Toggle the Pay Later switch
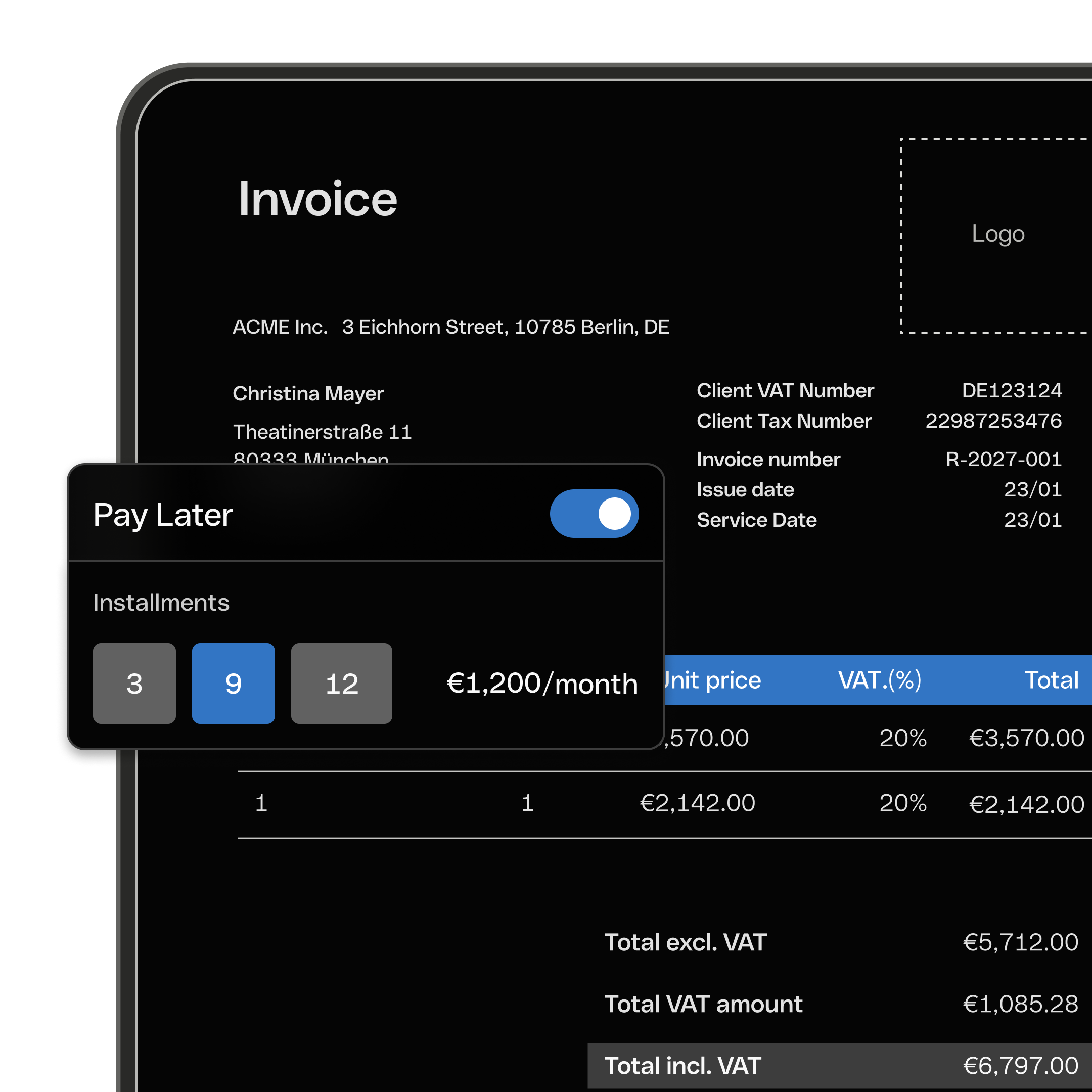The height and width of the screenshot is (1092, 1092). coord(594,514)
